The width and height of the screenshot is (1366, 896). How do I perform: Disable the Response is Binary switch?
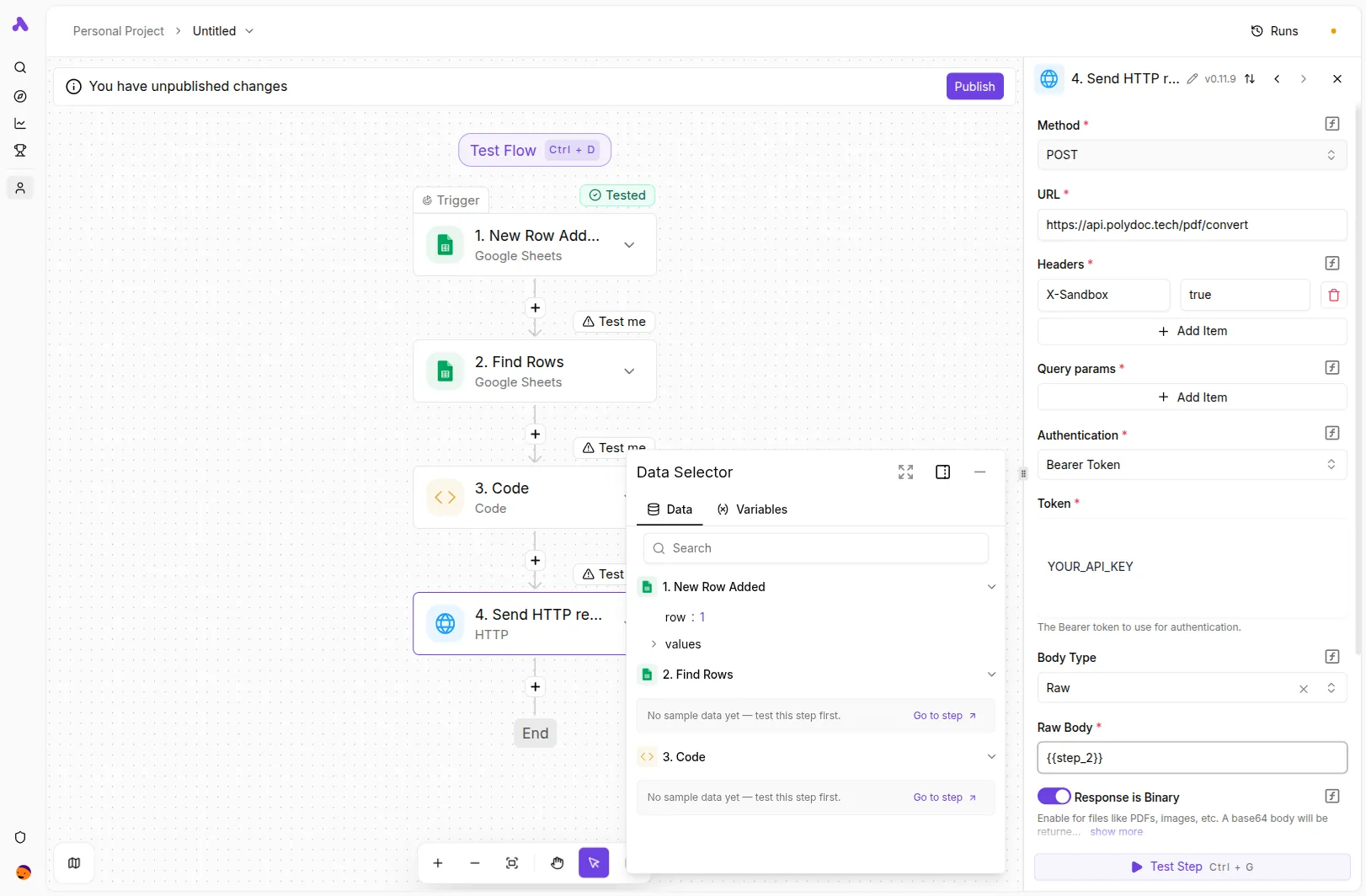(x=1054, y=797)
